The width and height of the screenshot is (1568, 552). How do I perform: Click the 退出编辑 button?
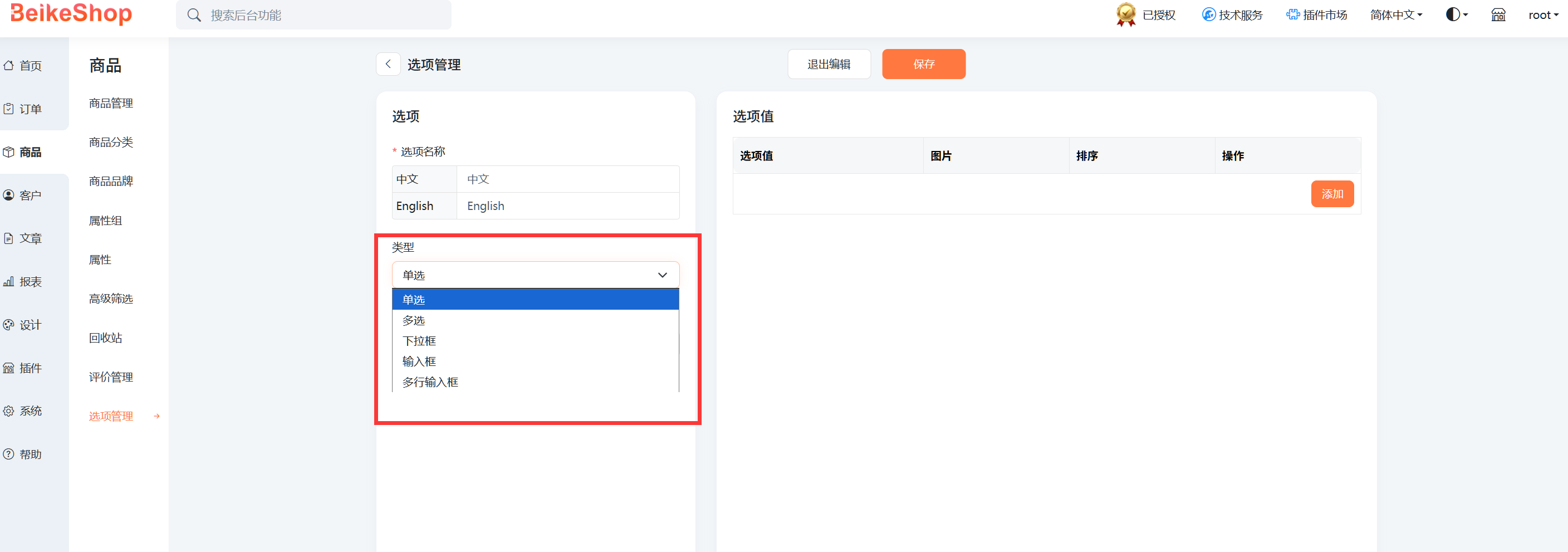click(x=829, y=64)
